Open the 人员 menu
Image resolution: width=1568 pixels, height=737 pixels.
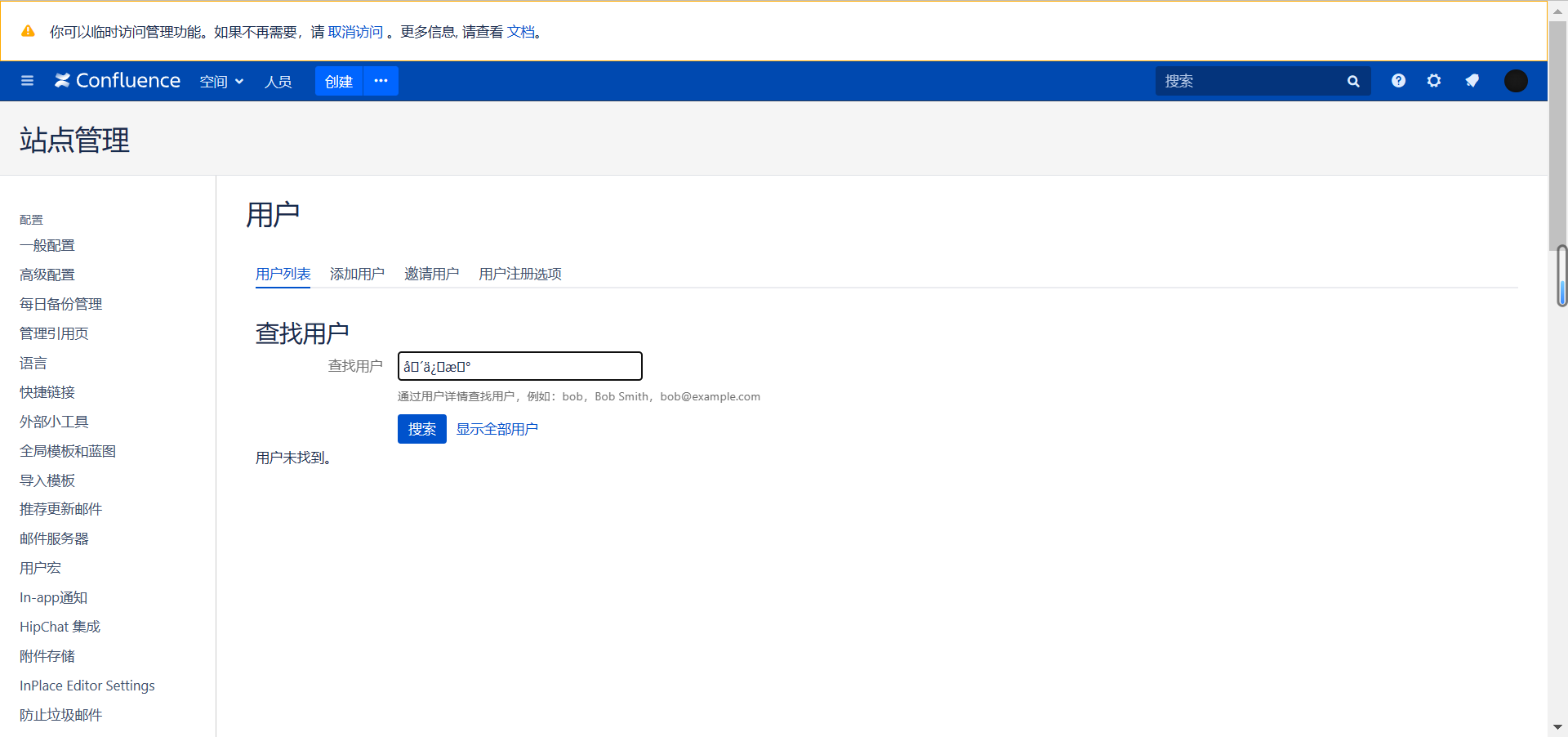pos(278,81)
